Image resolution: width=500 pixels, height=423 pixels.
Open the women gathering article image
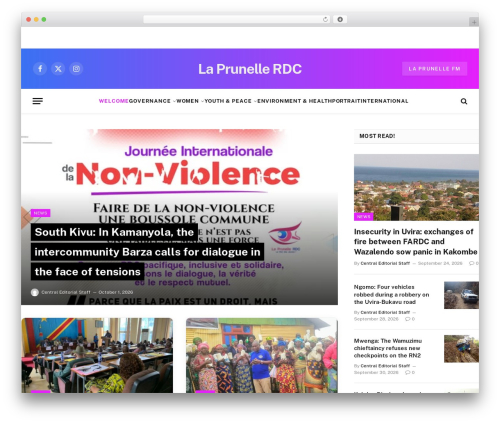click(262, 355)
